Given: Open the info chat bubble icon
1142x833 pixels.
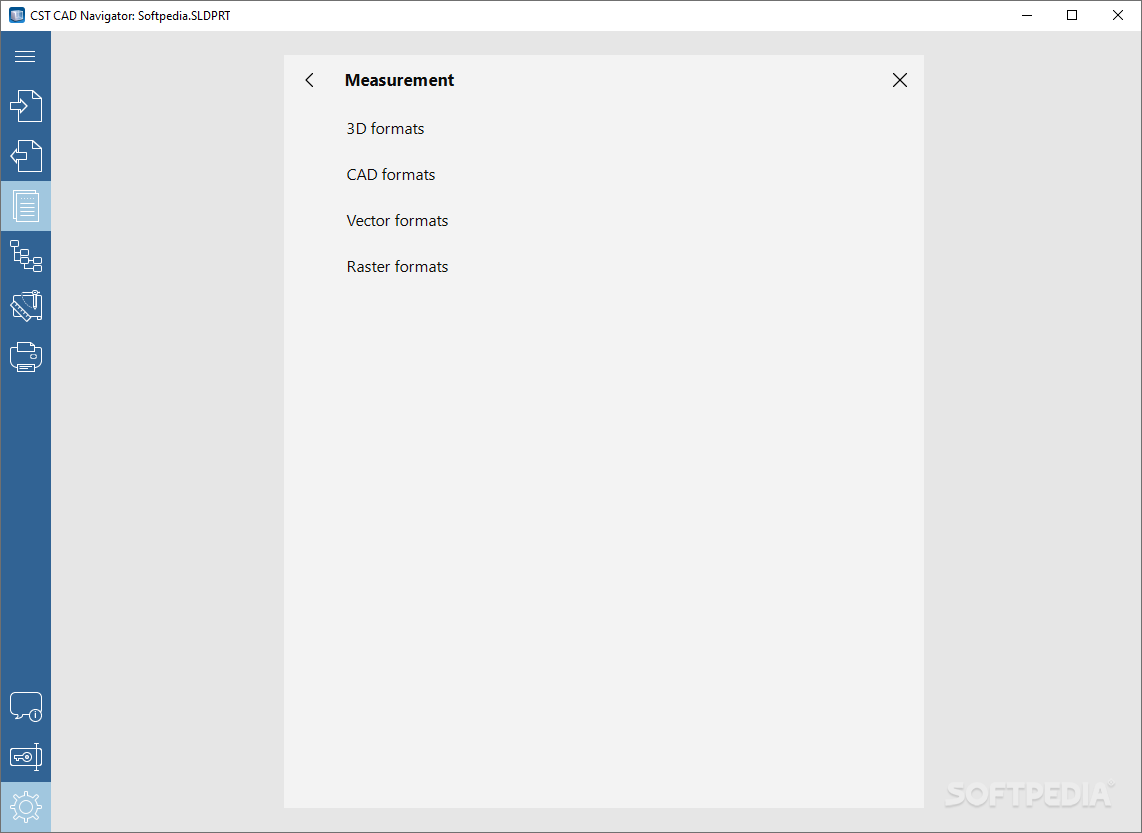Looking at the screenshot, I should [x=25, y=707].
